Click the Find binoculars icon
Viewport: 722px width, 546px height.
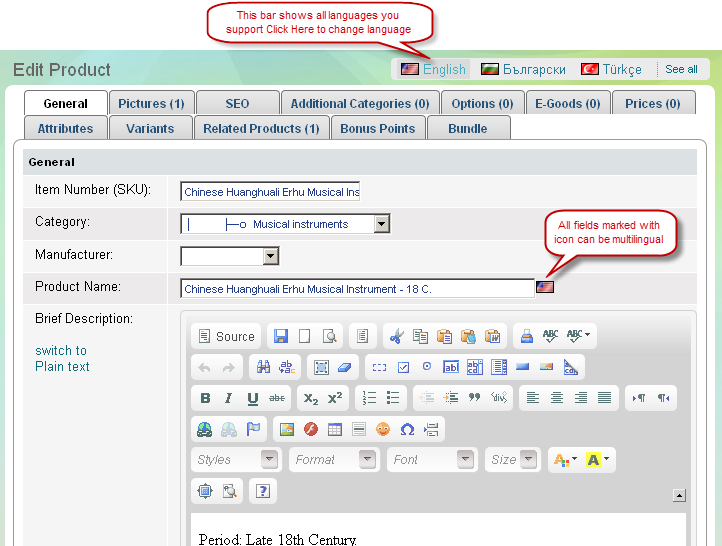pos(264,367)
